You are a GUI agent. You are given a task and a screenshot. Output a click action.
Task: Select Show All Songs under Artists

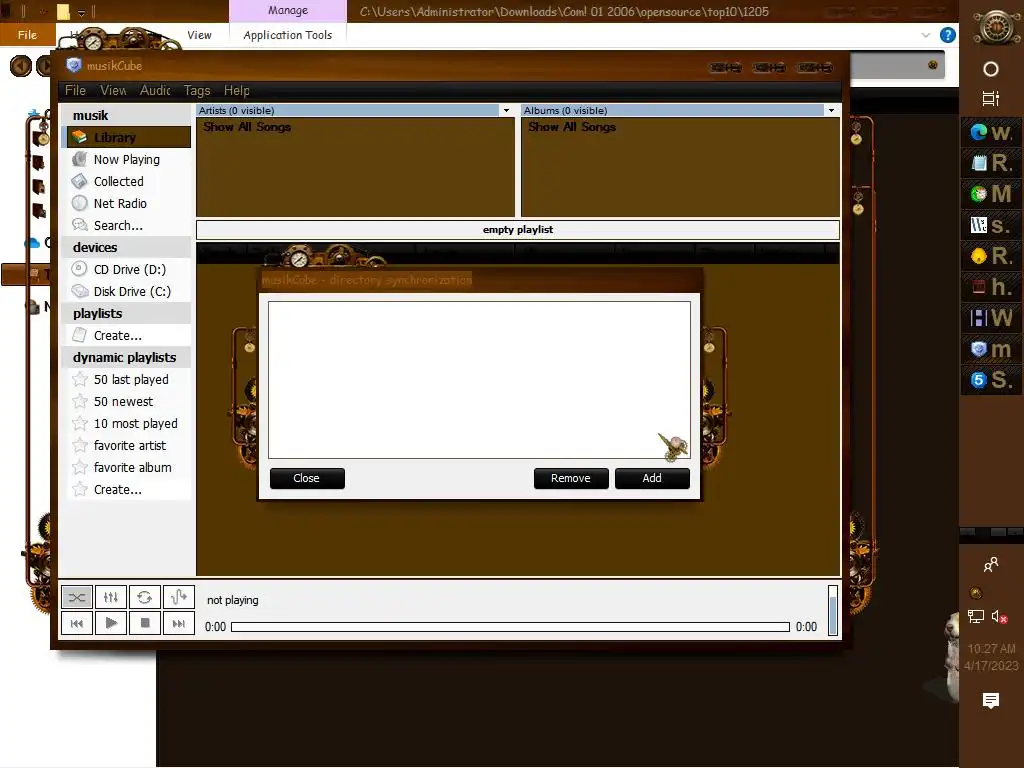pyautogui.click(x=247, y=127)
